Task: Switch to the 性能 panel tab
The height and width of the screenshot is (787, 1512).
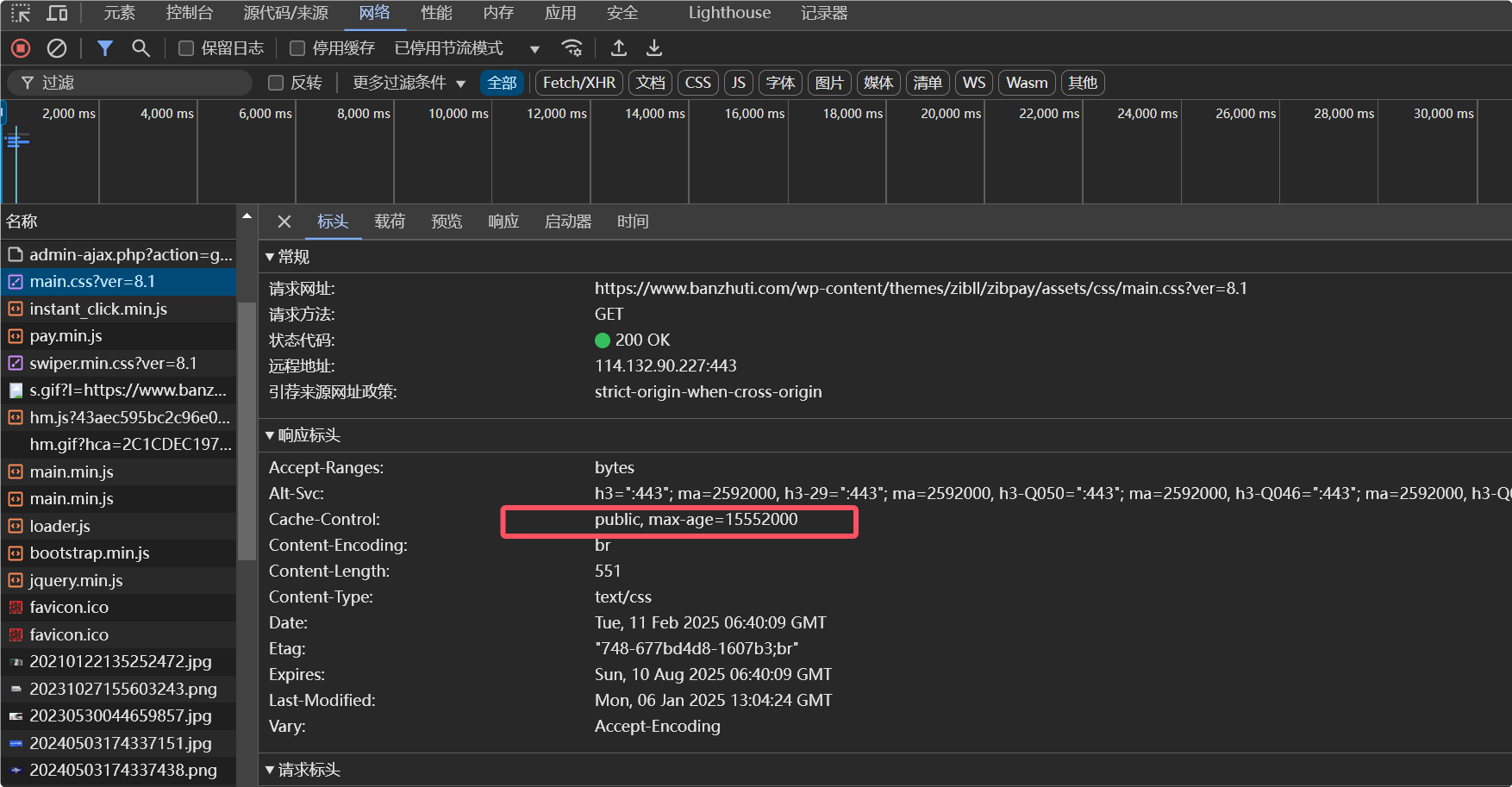Action: (x=436, y=13)
